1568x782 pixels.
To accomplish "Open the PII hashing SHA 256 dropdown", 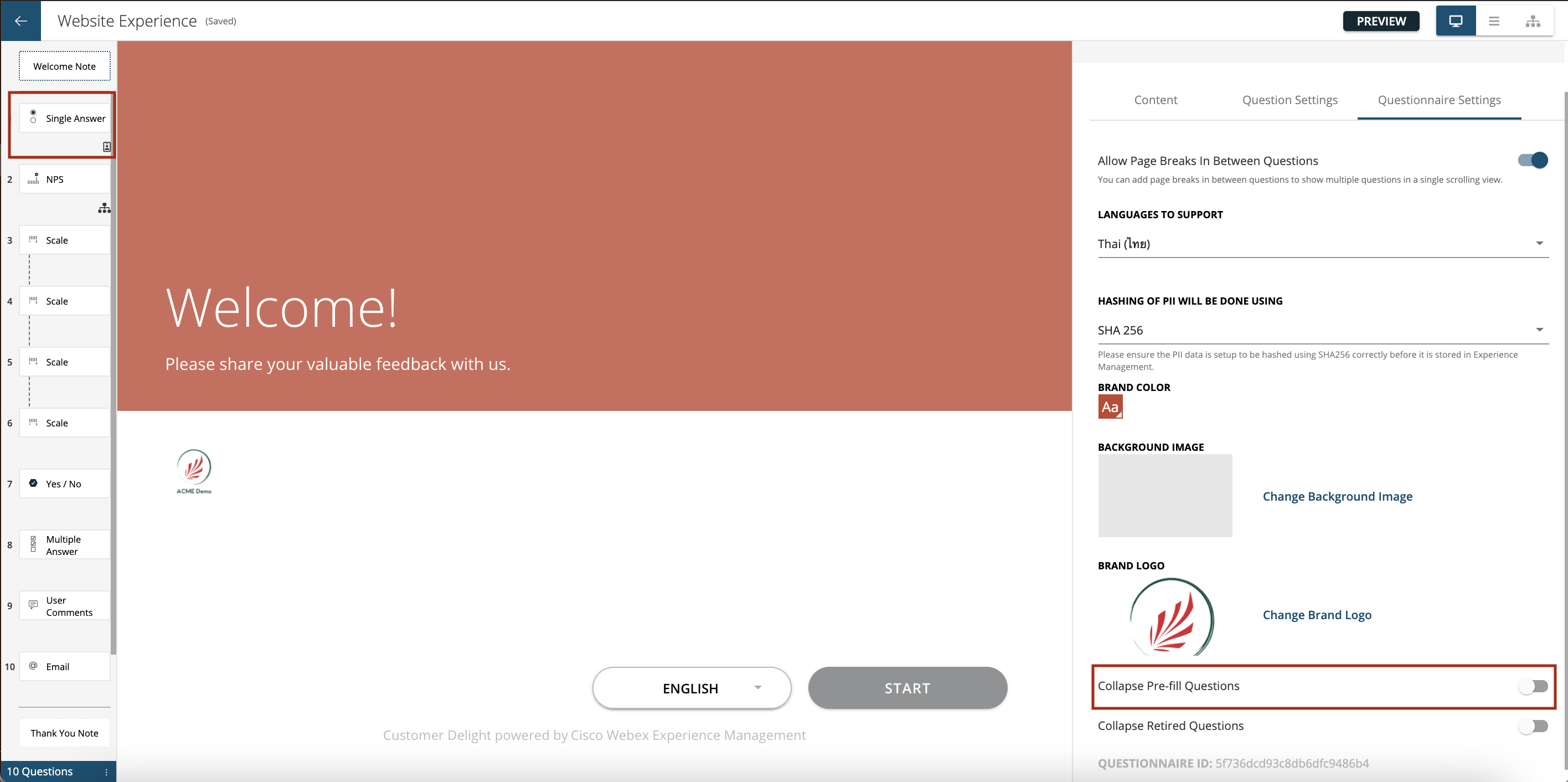I will click(x=1323, y=330).
